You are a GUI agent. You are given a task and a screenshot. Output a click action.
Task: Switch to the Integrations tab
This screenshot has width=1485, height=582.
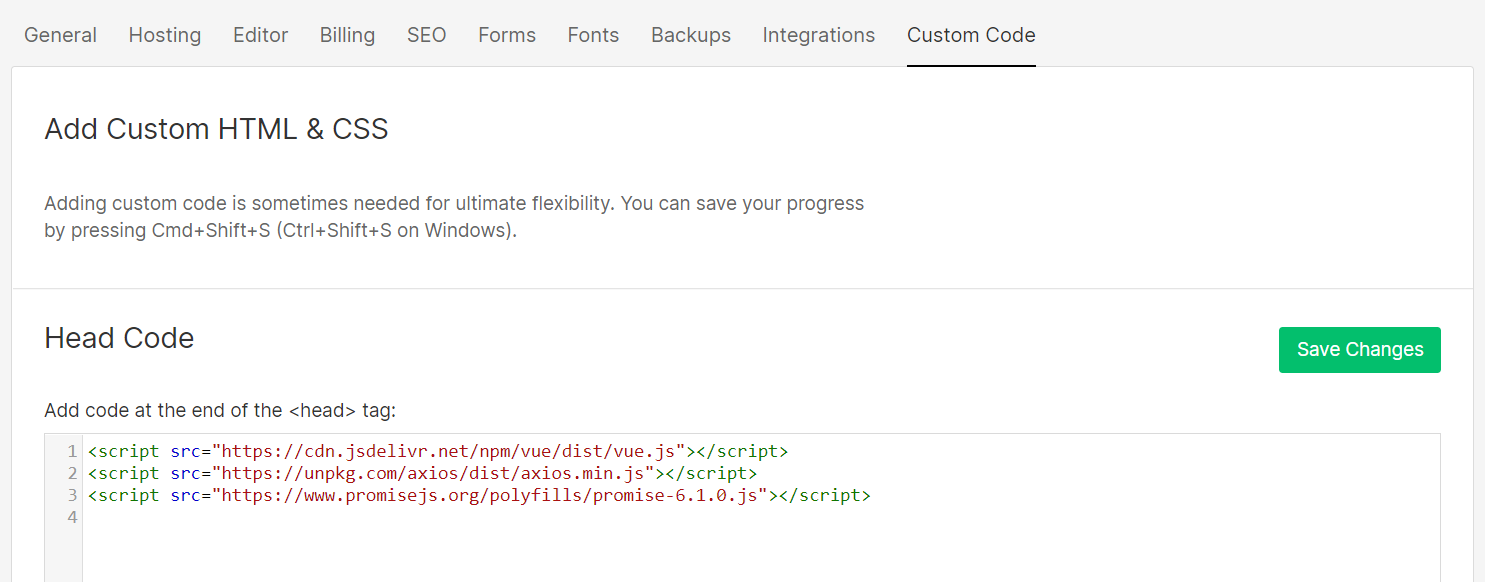pos(818,34)
